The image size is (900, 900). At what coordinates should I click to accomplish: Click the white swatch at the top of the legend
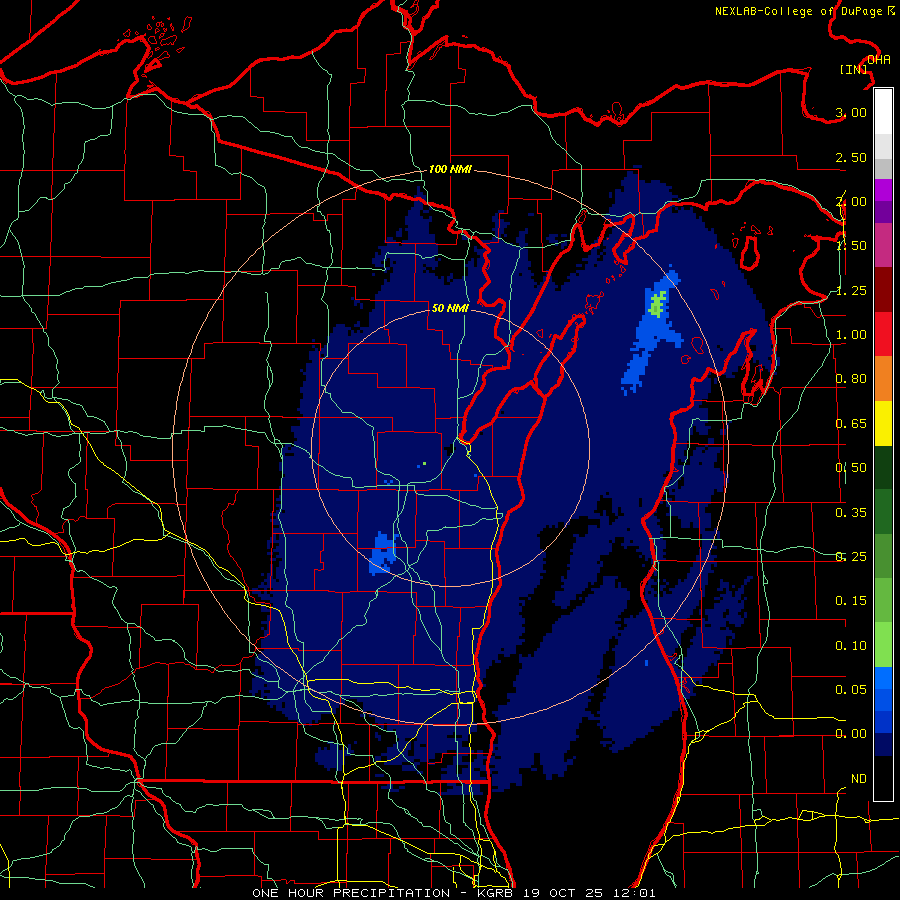(883, 112)
